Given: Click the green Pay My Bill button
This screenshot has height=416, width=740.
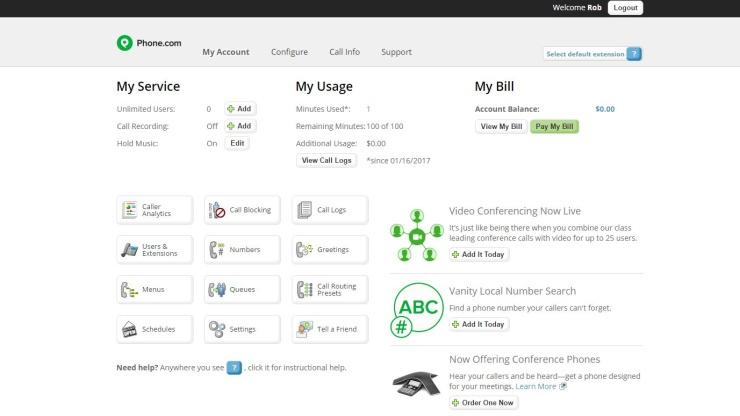Looking at the screenshot, I should coord(554,127).
